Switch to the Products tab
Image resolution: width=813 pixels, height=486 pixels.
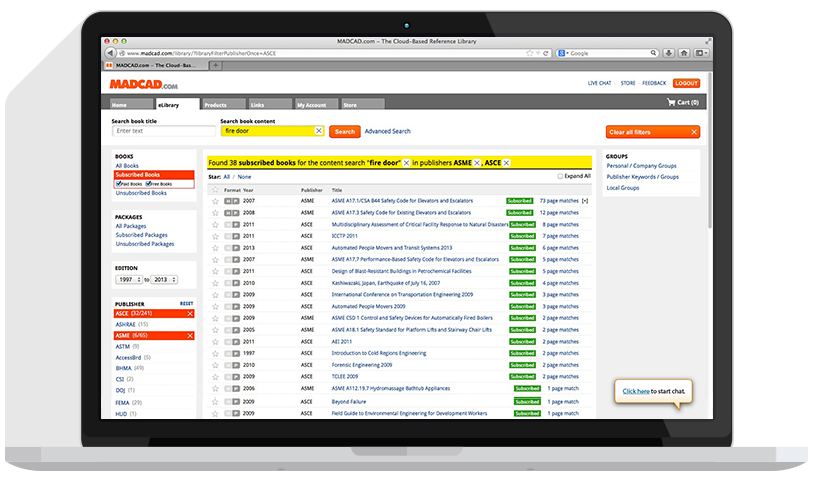click(224, 104)
